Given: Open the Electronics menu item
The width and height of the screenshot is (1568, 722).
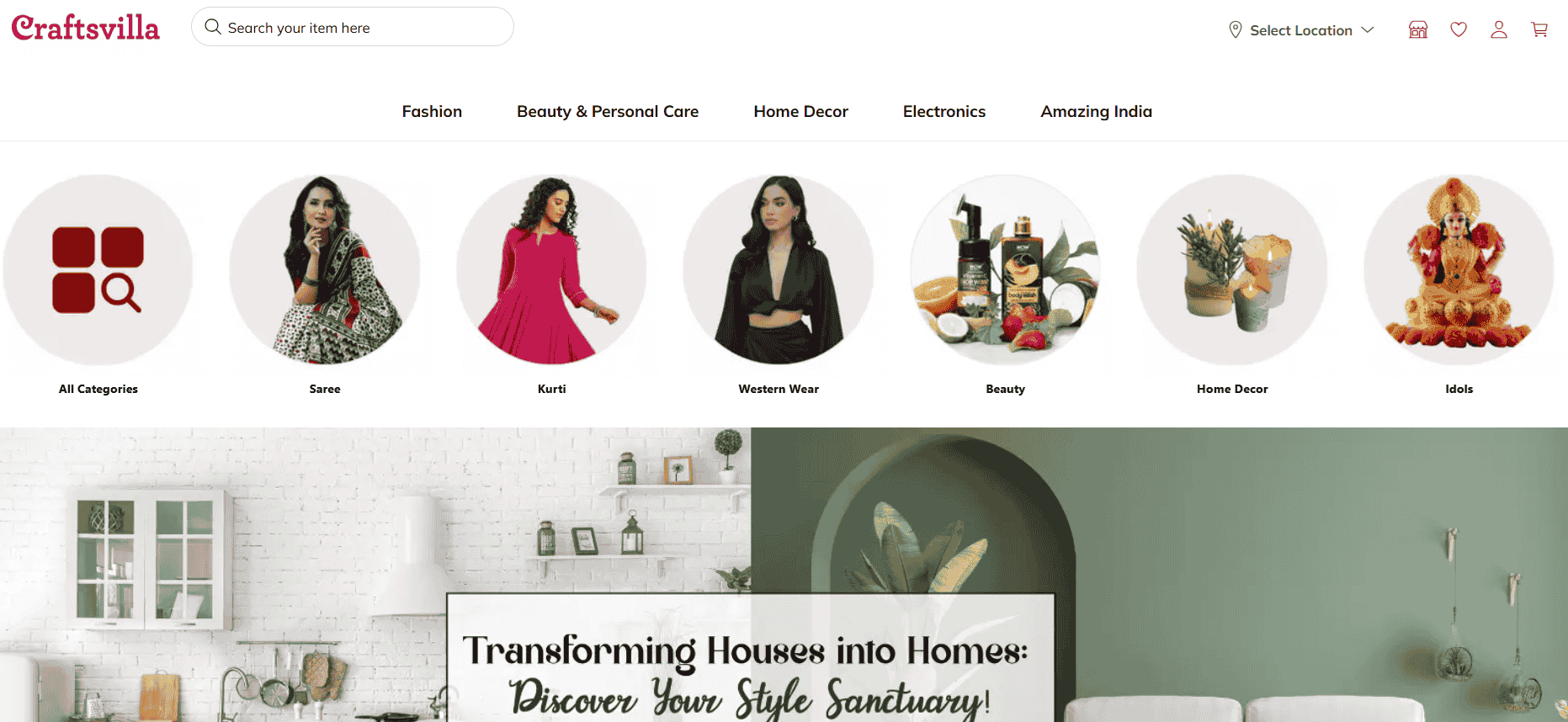Looking at the screenshot, I should coord(944,111).
